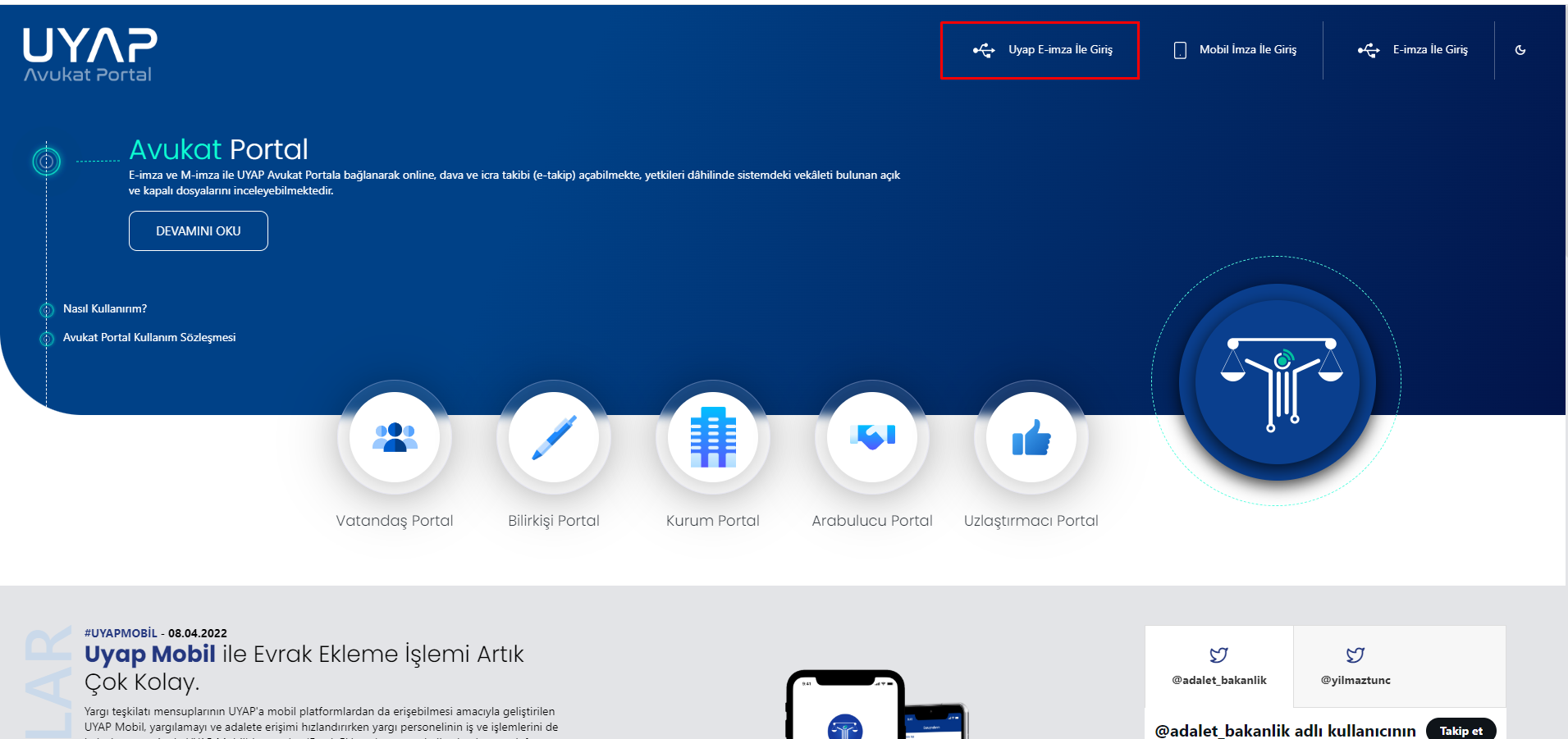Open Avukat Portal Kullanım Sözleşmesi link
The image size is (1568, 739).
point(149,337)
